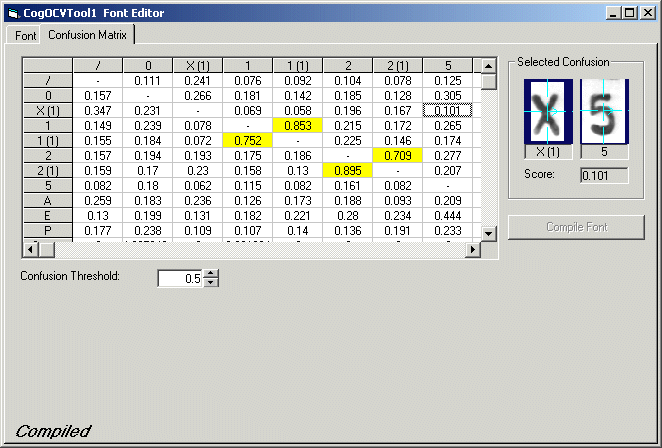Image resolution: width=662 pixels, height=448 pixels.
Task: Click the P row header
Action: (x=48, y=231)
